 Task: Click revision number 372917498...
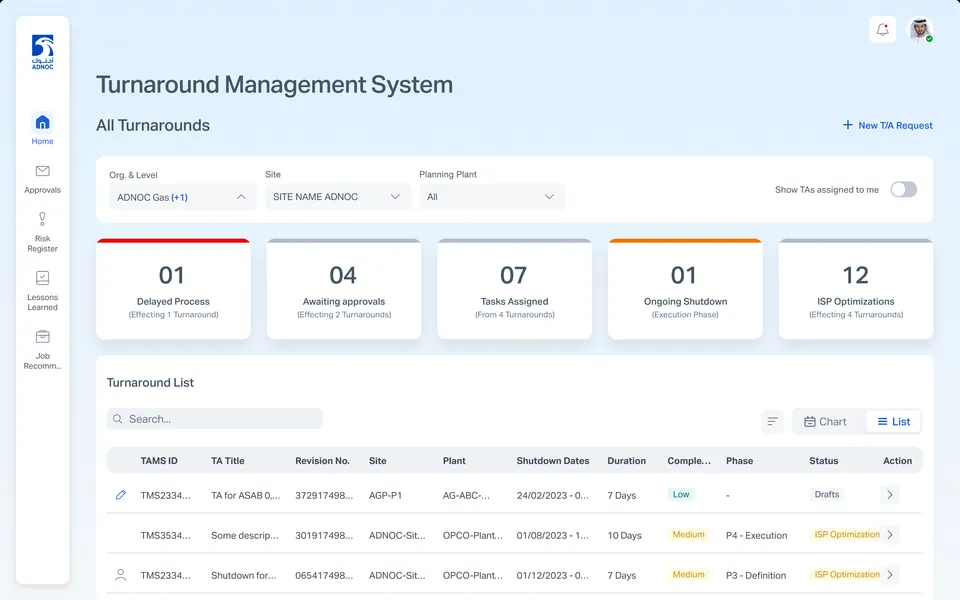point(324,495)
